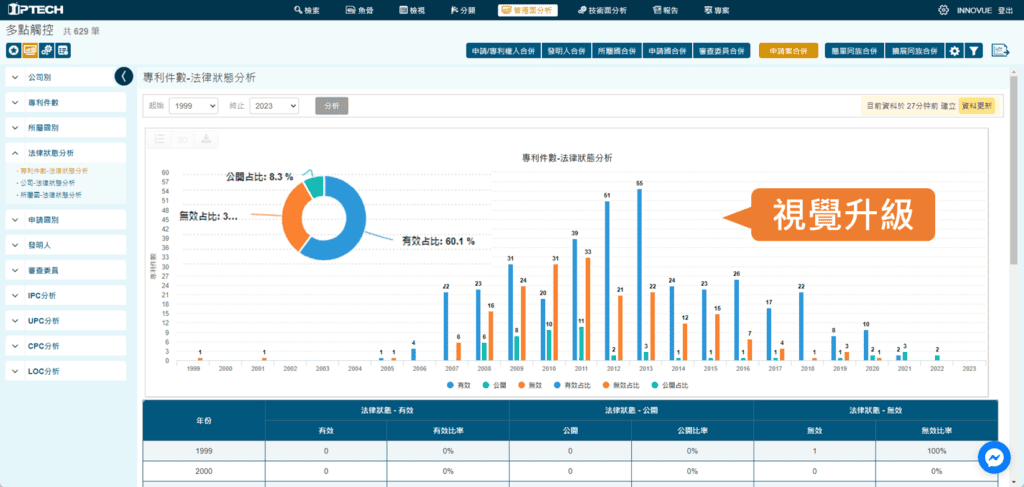Click the star icon under 多點觸控
This screenshot has width=1024, height=487.
pyautogui.click(x=13, y=50)
